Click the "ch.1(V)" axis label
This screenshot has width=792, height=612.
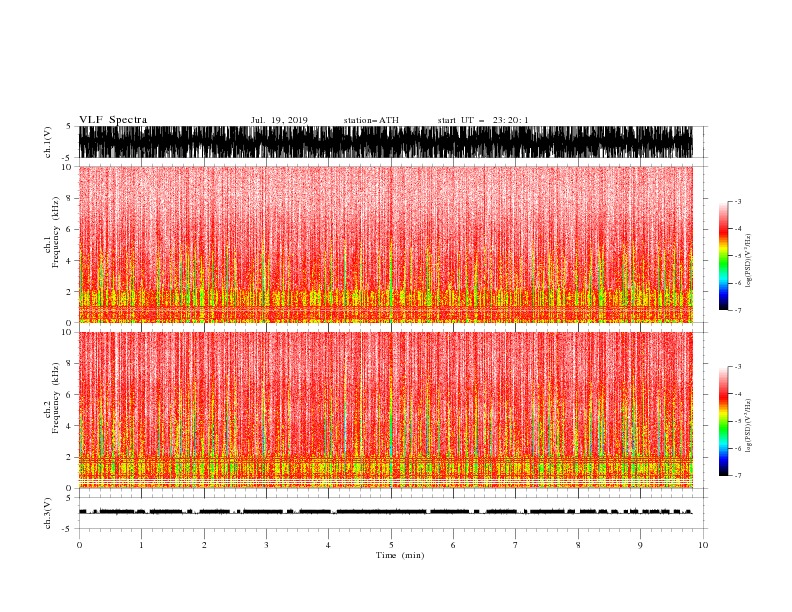pyautogui.click(x=48, y=142)
